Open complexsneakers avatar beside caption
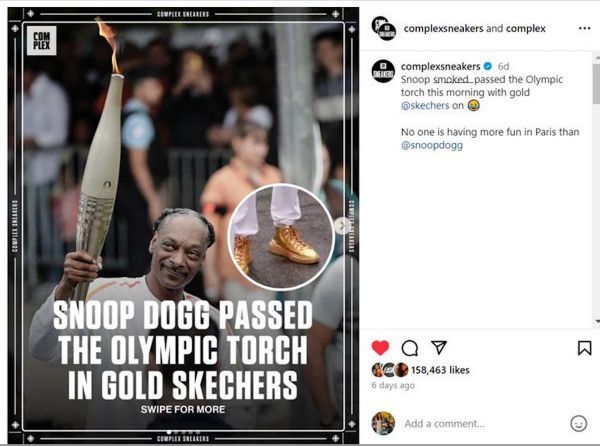The width and height of the screenshot is (600, 446). pos(383,71)
